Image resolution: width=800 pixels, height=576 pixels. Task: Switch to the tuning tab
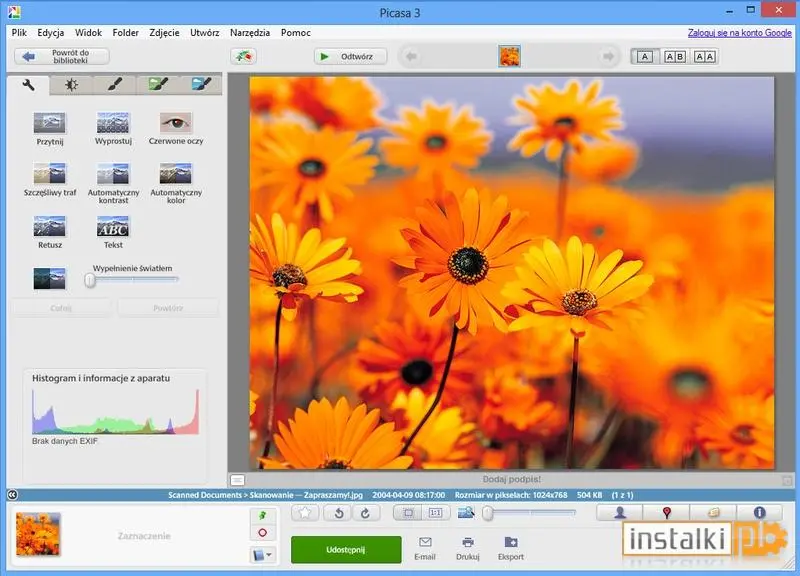tap(72, 86)
